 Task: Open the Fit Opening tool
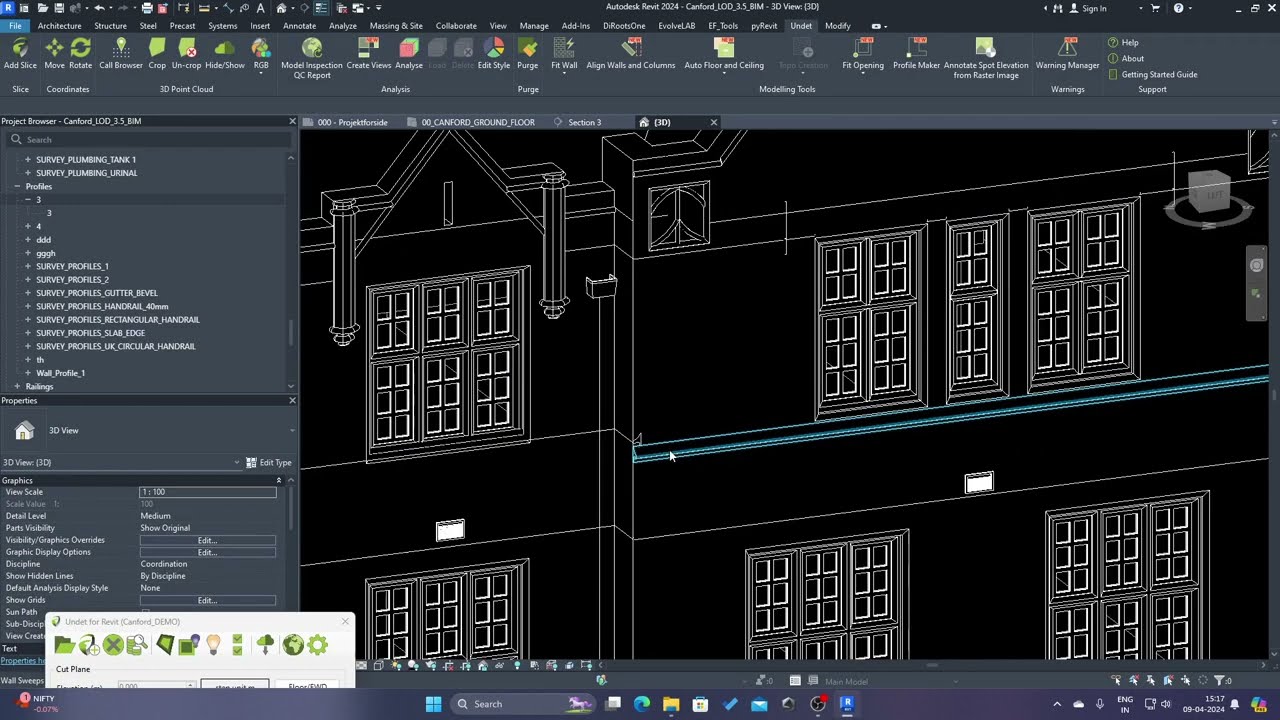[863, 54]
